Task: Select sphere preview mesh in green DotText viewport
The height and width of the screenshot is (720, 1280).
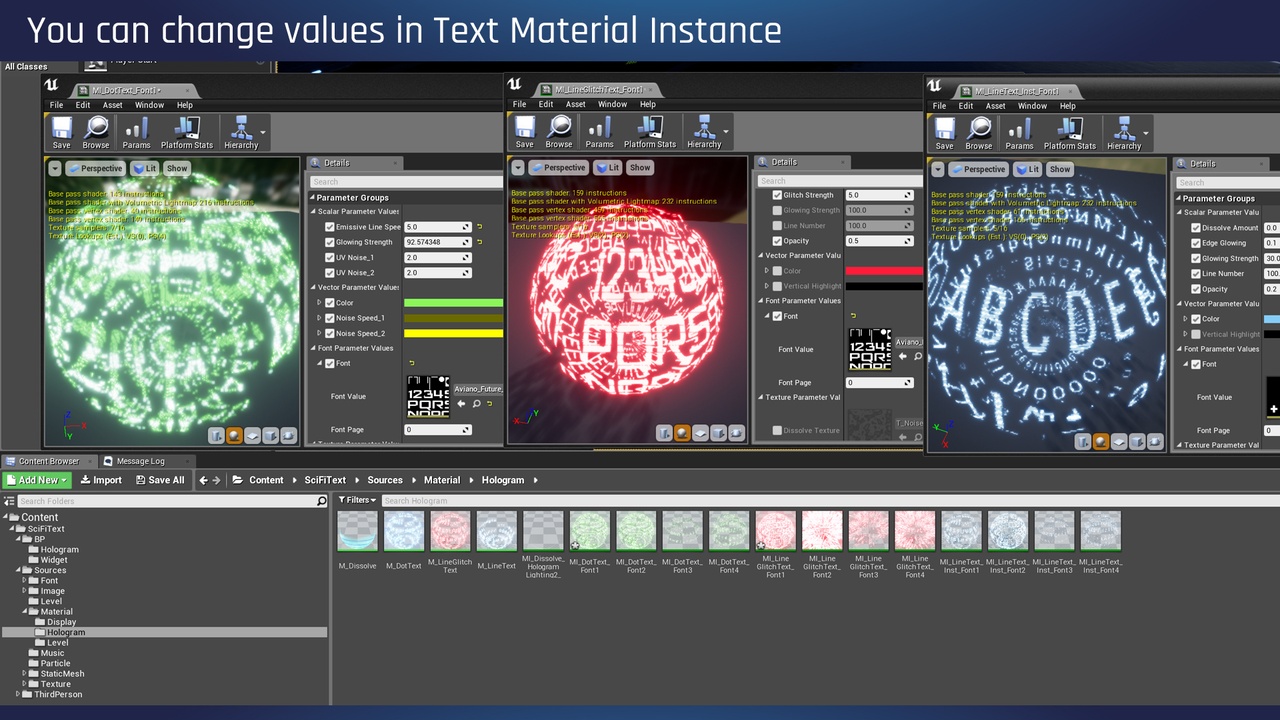Action: [234, 435]
